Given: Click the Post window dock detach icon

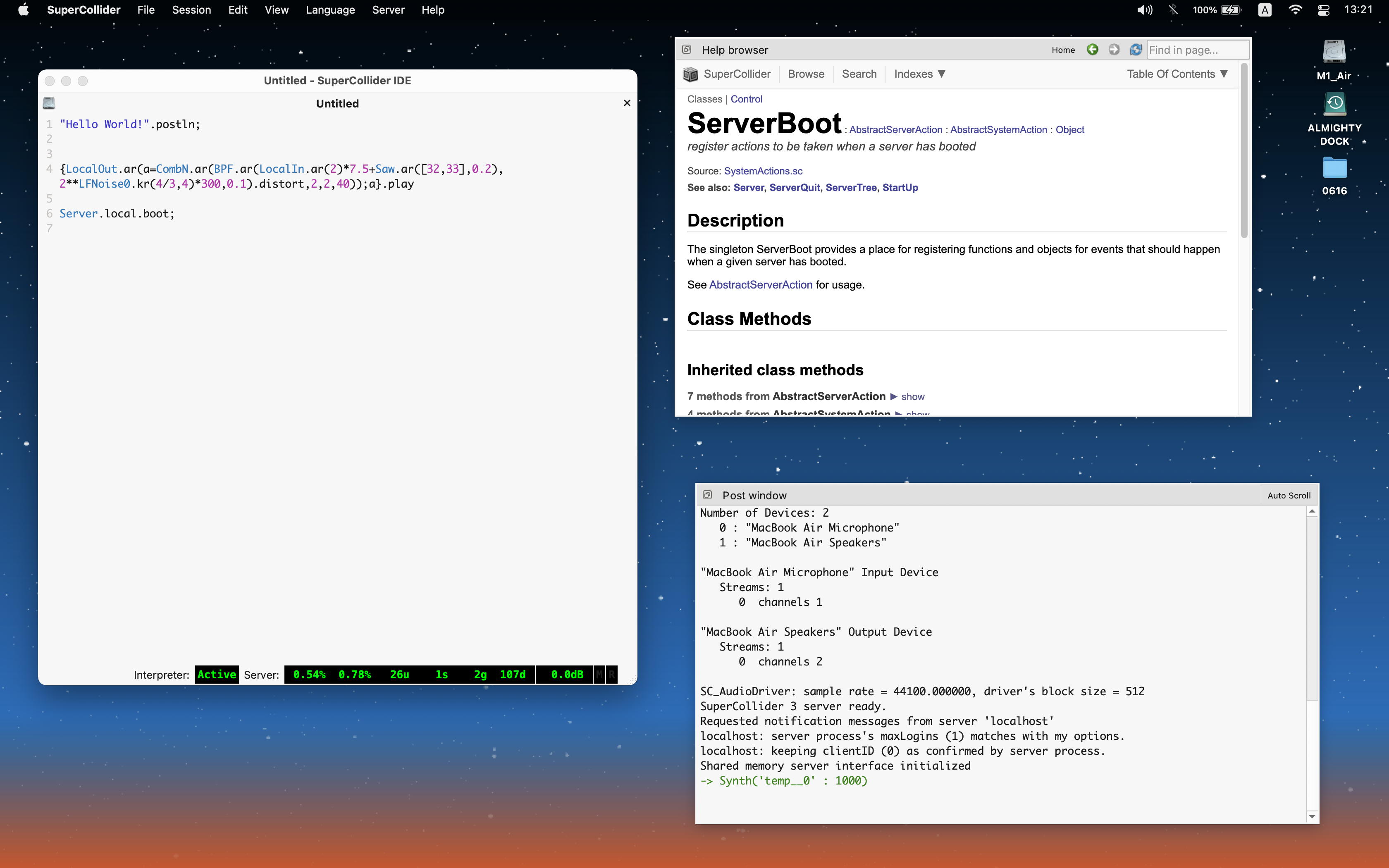Looking at the screenshot, I should click(707, 495).
